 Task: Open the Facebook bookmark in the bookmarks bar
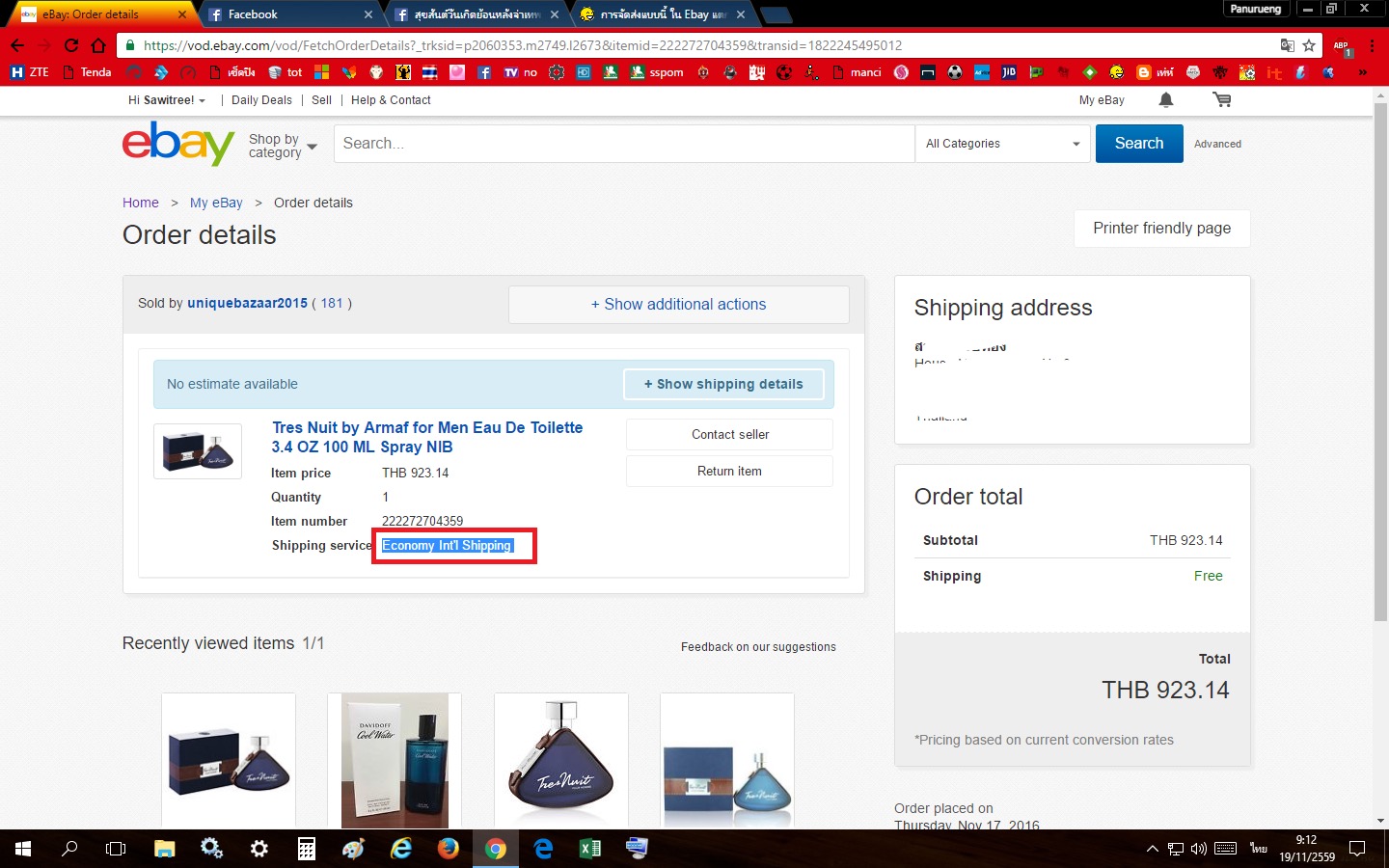[x=484, y=72]
